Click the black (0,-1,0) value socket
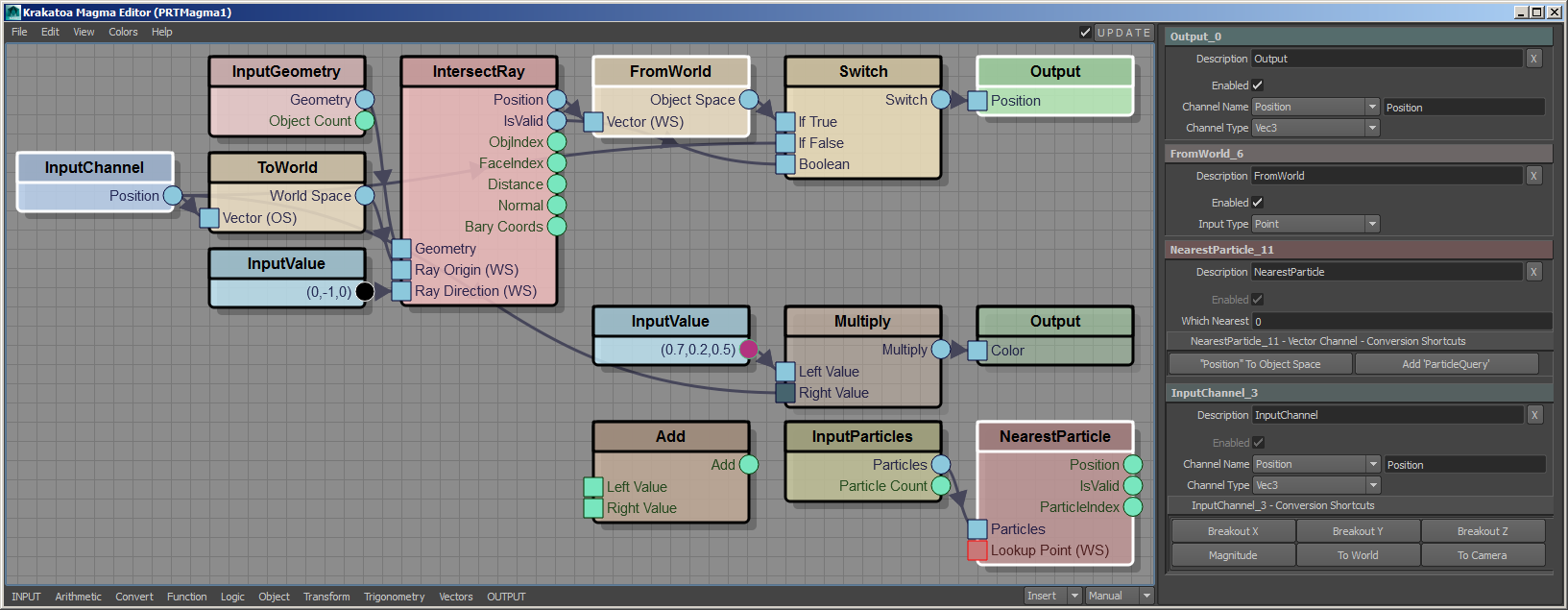The image size is (1568, 610). pos(365,292)
